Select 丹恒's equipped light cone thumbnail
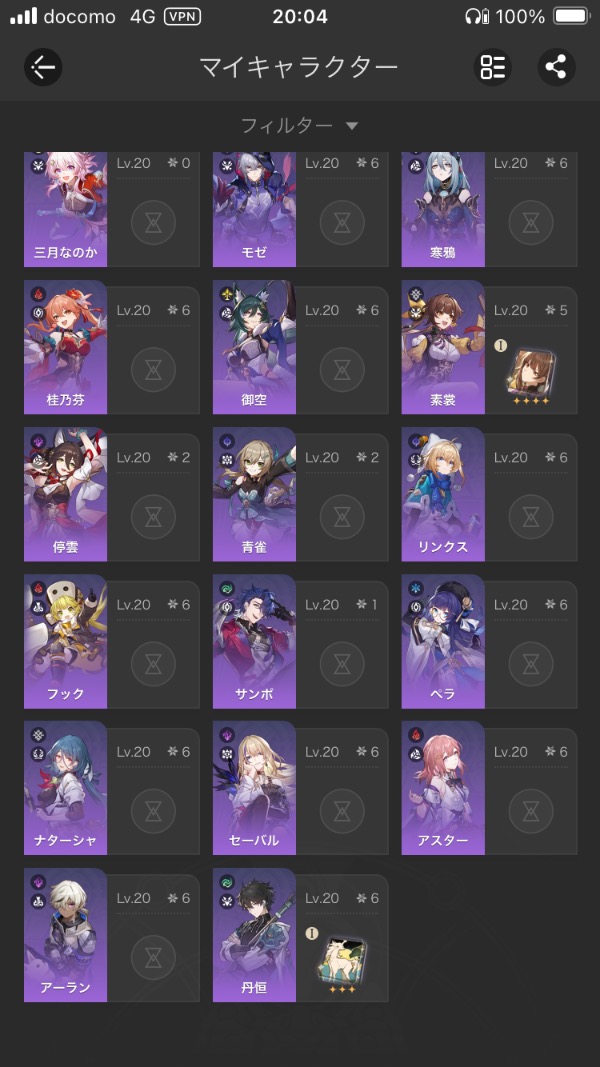This screenshot has height=1067, width=600. point(342,959)
